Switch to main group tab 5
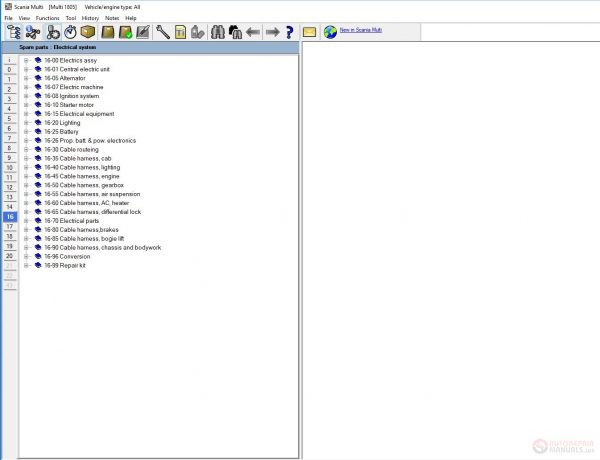600x460 pixels. click(x=10, y=119)
